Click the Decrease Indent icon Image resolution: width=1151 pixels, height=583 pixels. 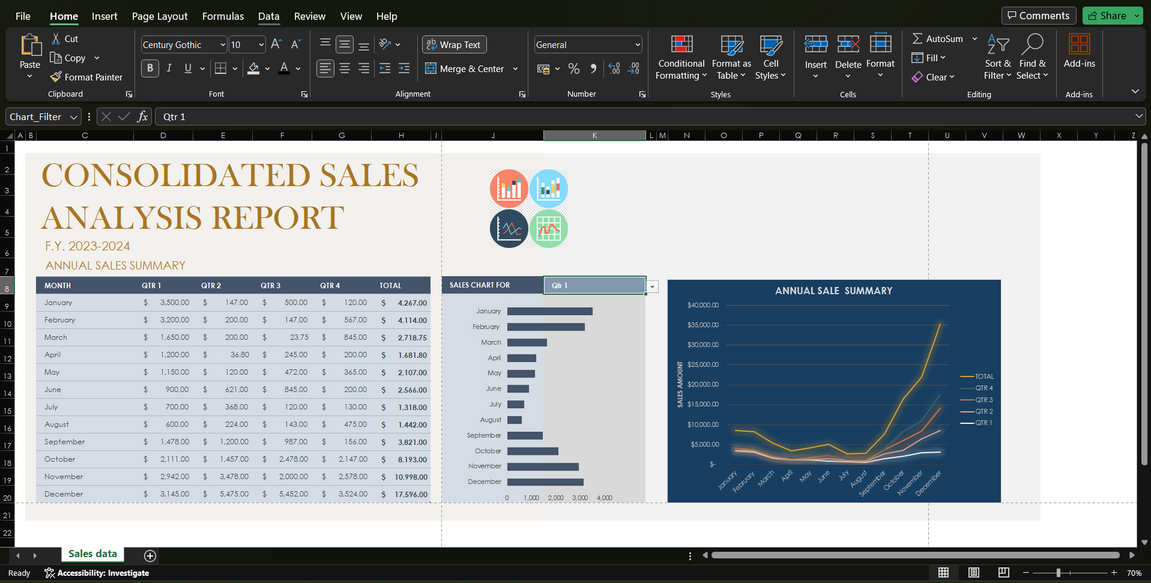[x=385, y=68]
